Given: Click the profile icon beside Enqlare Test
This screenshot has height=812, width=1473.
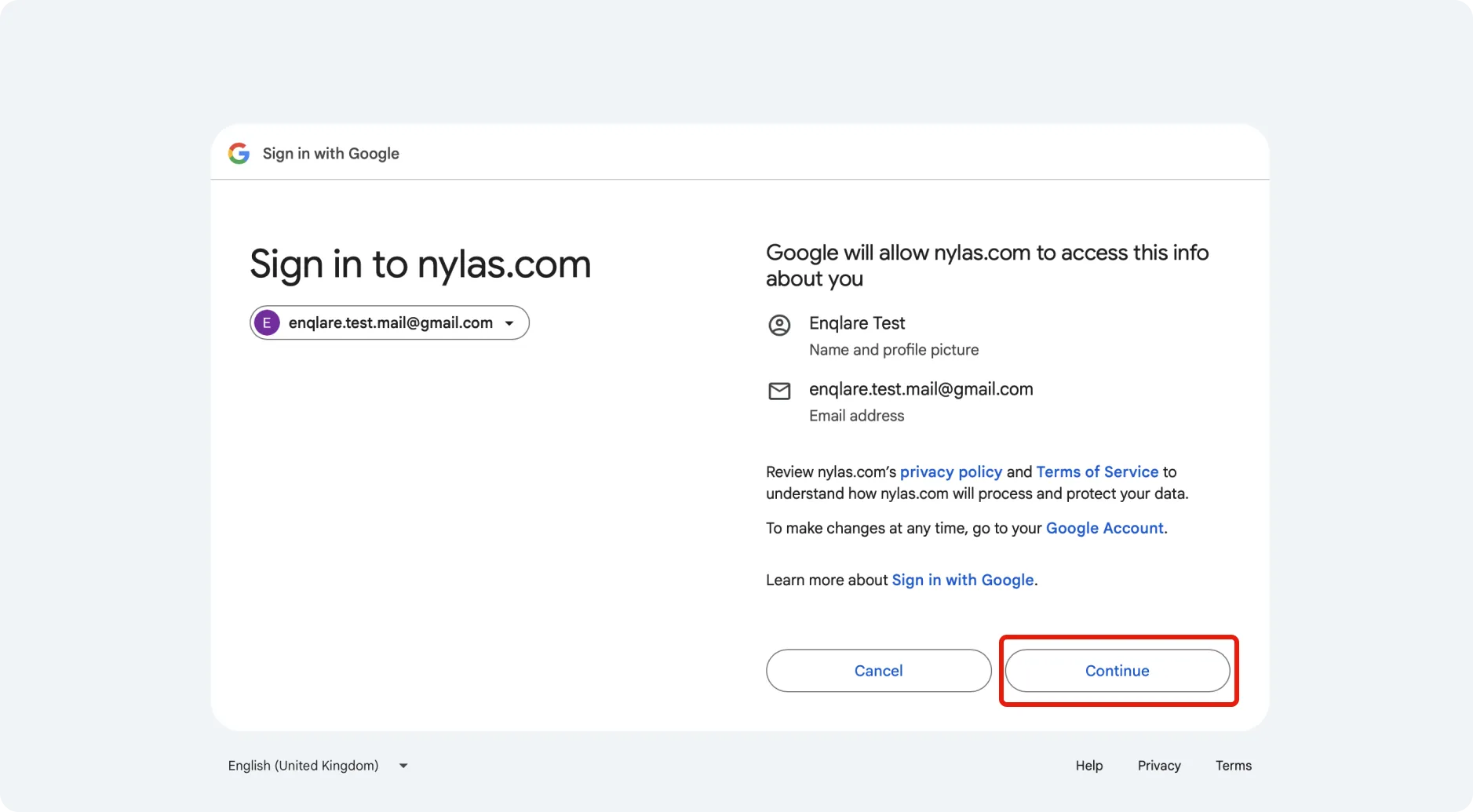Looking at the screenshot, I should point(779,325).
